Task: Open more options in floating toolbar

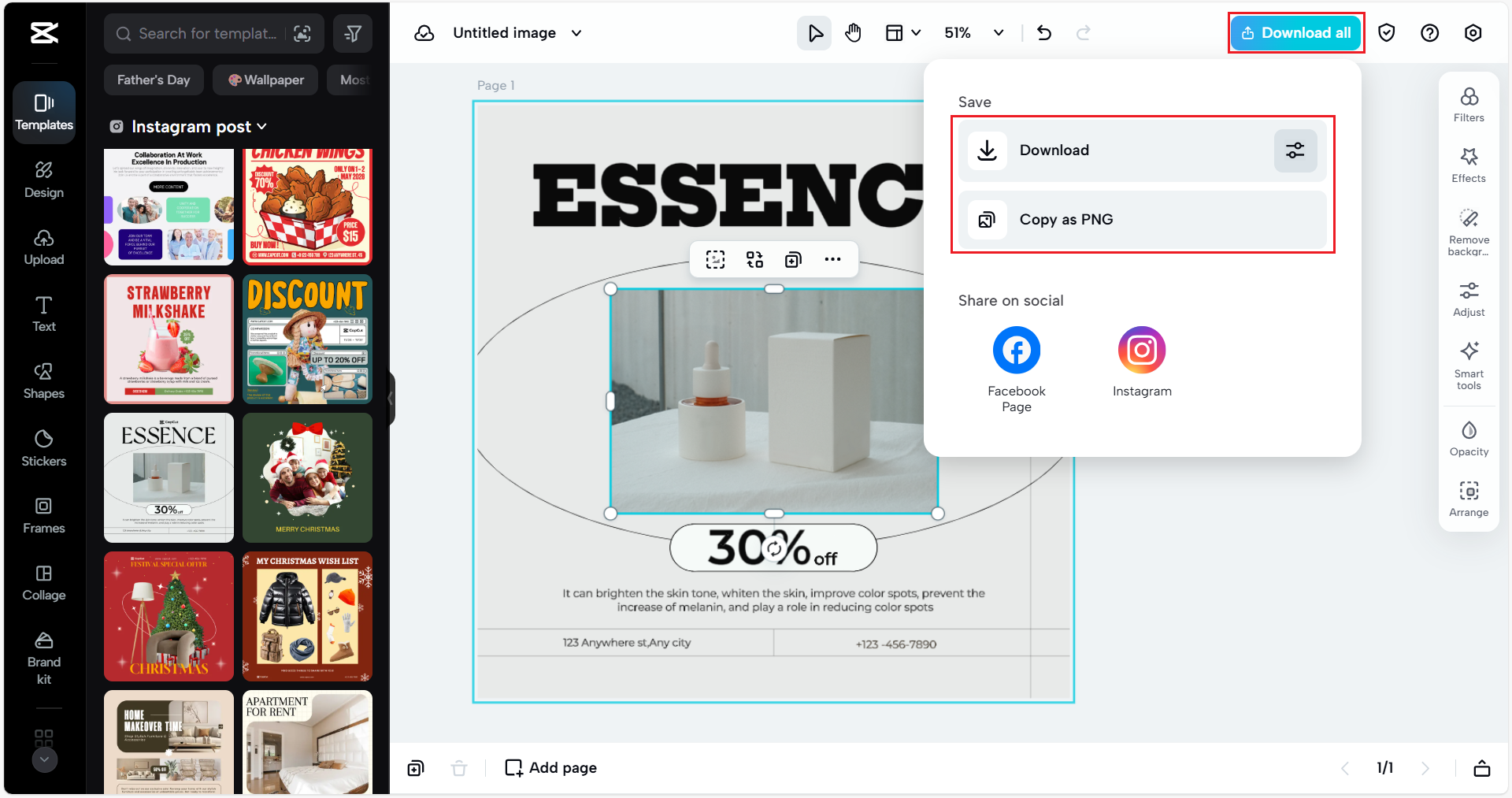Action: 832,259
